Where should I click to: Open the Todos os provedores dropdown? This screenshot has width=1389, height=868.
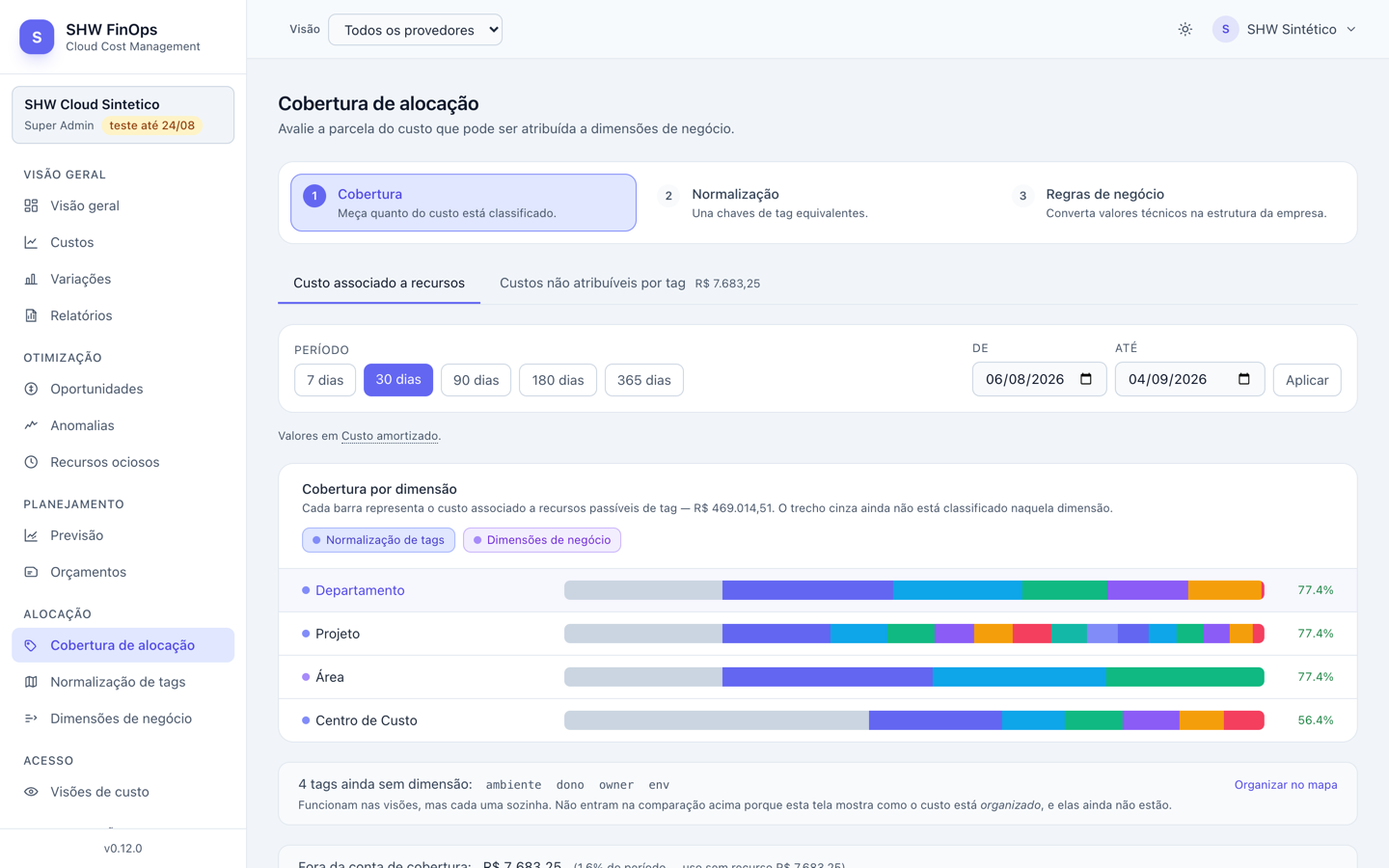(x=415, y=30)
